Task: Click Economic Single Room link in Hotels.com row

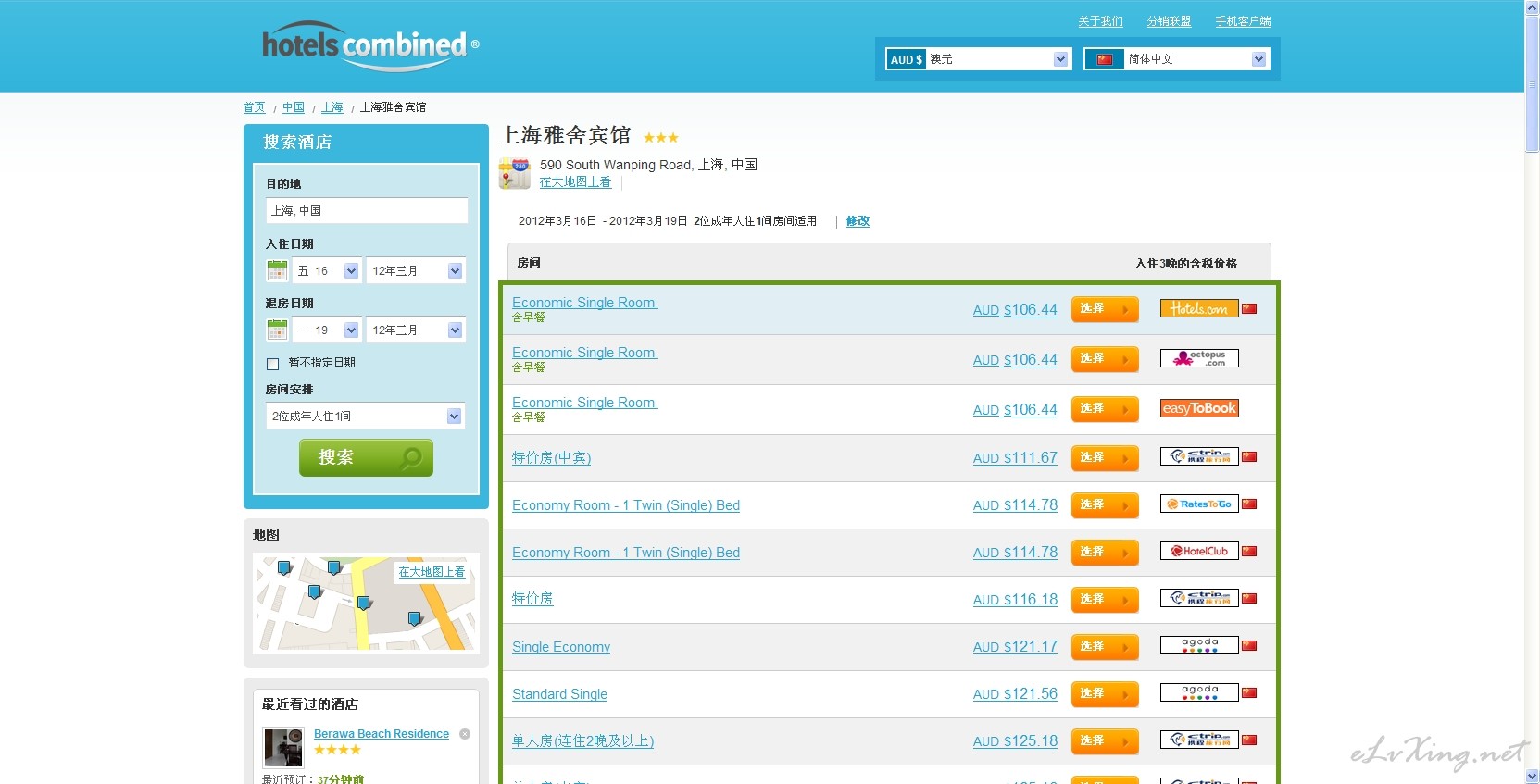Action: (585, 303)
